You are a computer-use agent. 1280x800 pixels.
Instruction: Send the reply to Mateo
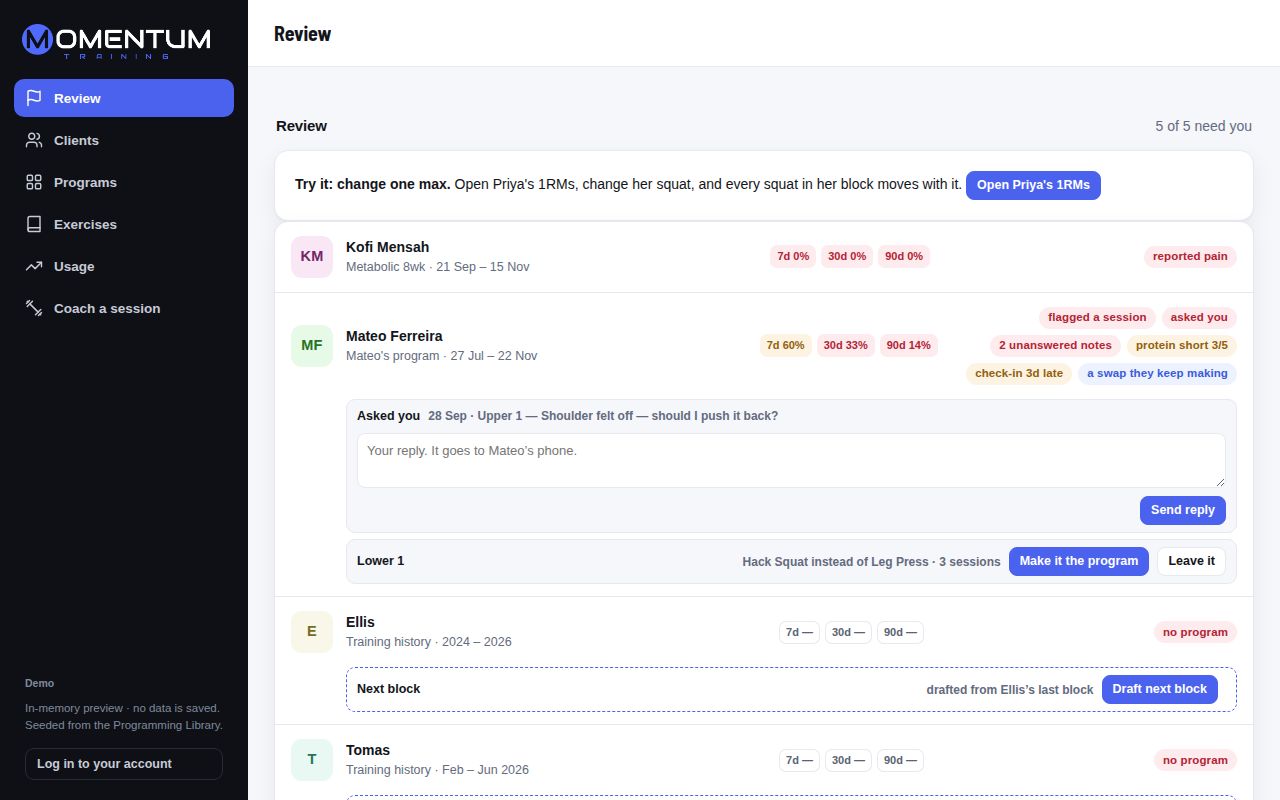[x=1183, y=510]
